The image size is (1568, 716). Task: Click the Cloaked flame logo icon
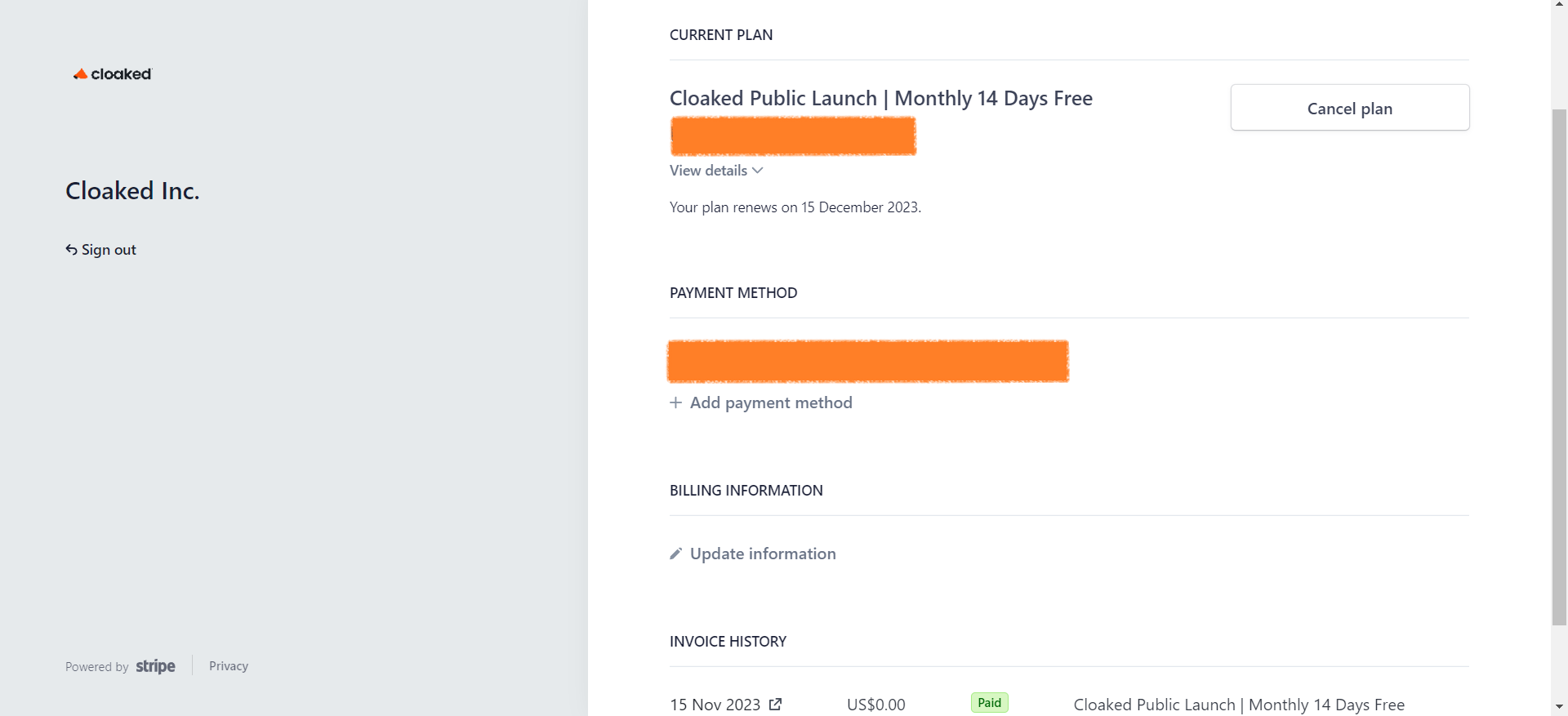tap(80, 73)
